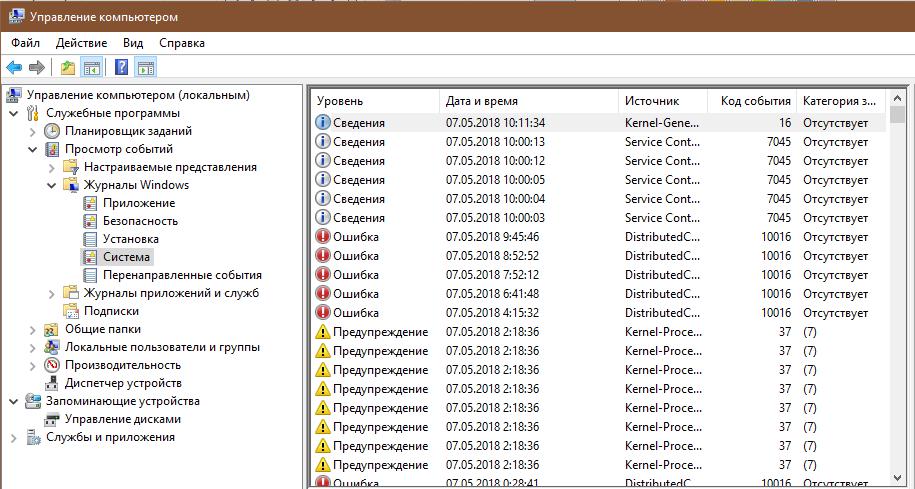Click the info icon of the 10:11:34 event
This screenshot has width=915, height=489.
pyautogui.click(x=323, y=122)
